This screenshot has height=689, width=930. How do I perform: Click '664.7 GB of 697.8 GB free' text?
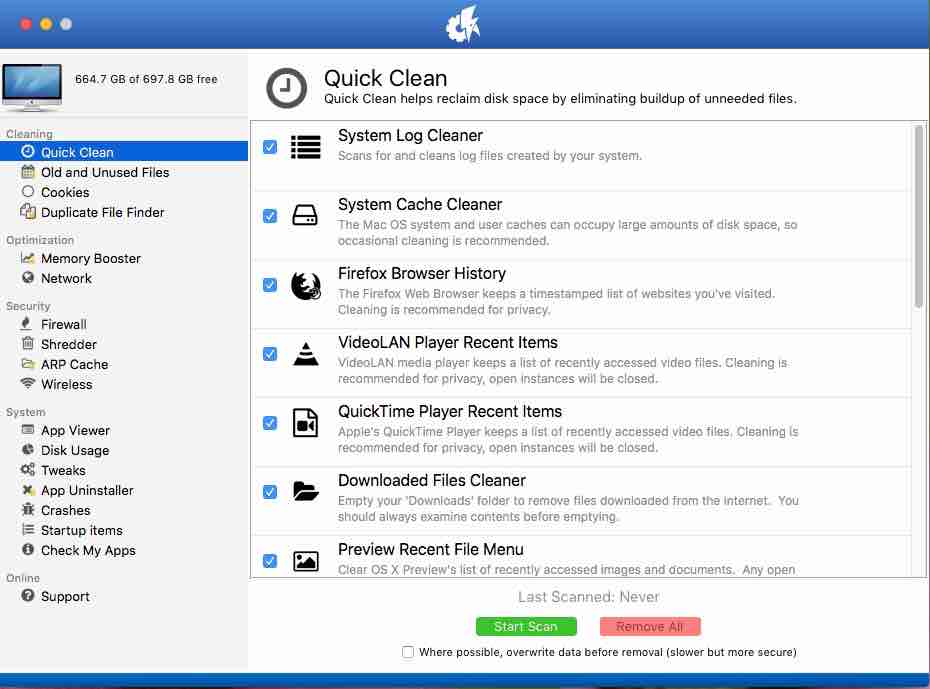tap(146, 79)
